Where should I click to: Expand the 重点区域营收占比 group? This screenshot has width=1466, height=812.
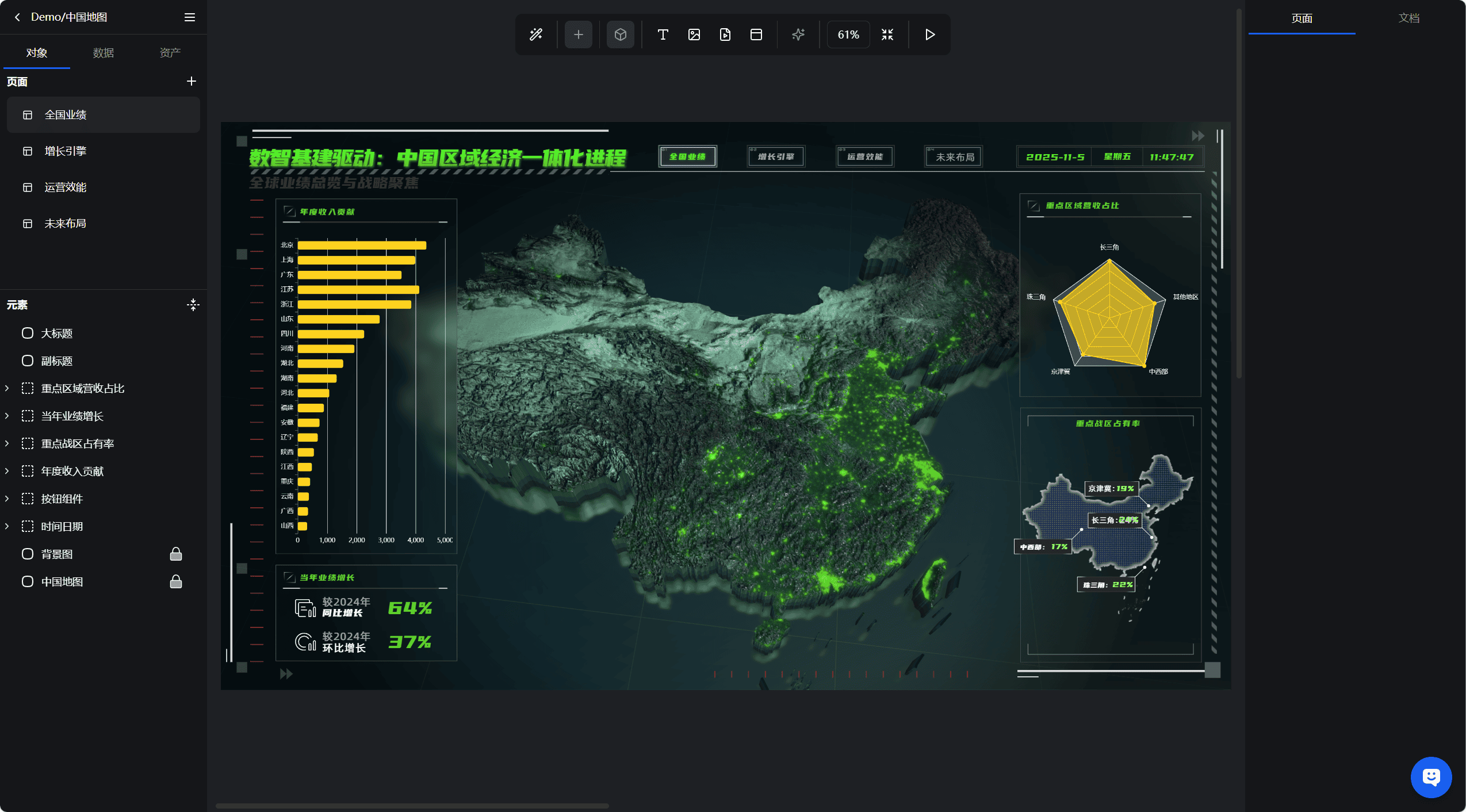tap(7, 388)
